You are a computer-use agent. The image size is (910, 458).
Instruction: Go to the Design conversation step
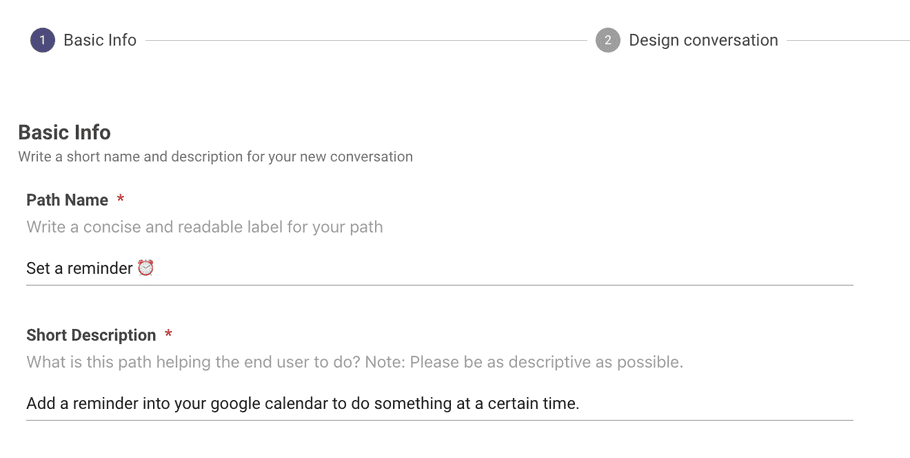point(703,40)
